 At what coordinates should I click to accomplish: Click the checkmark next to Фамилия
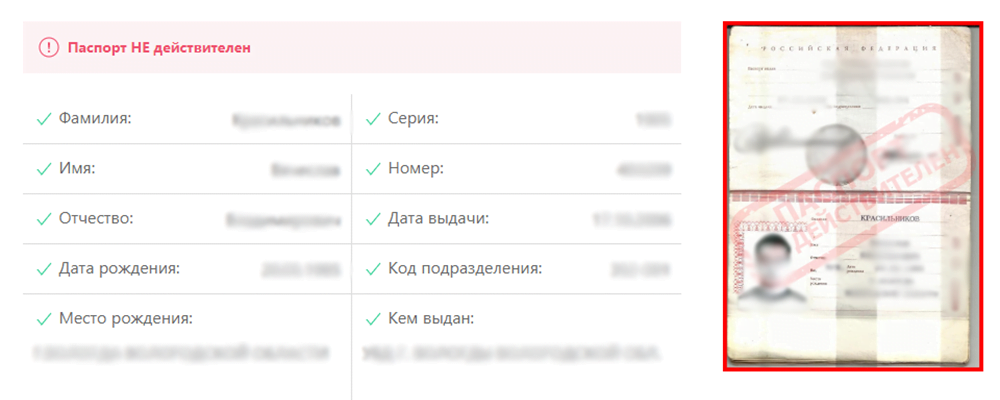(43, 120)
